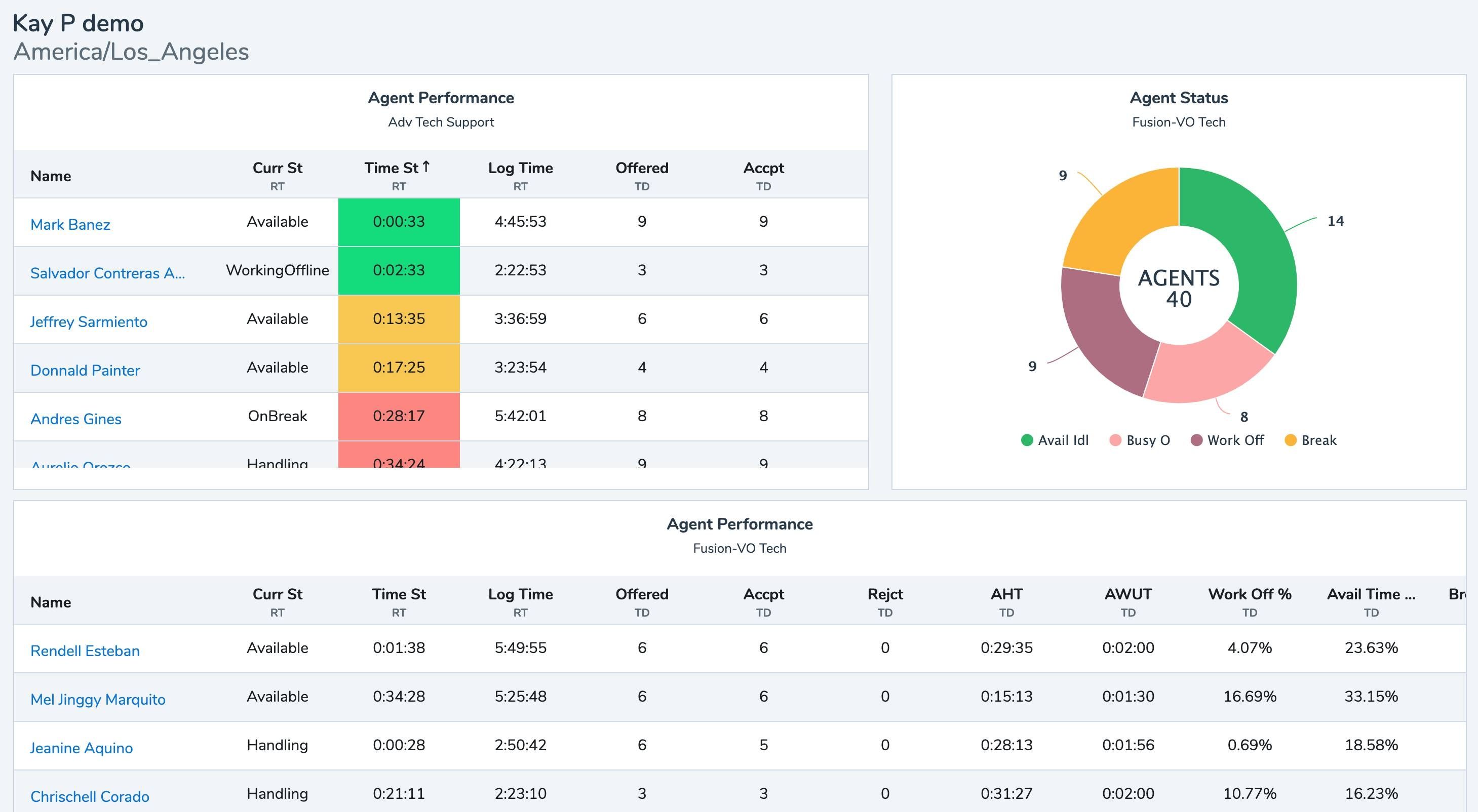Click log time 2:50:42 cell
This screenshot has width=1478, height=812.
[520, 746]
